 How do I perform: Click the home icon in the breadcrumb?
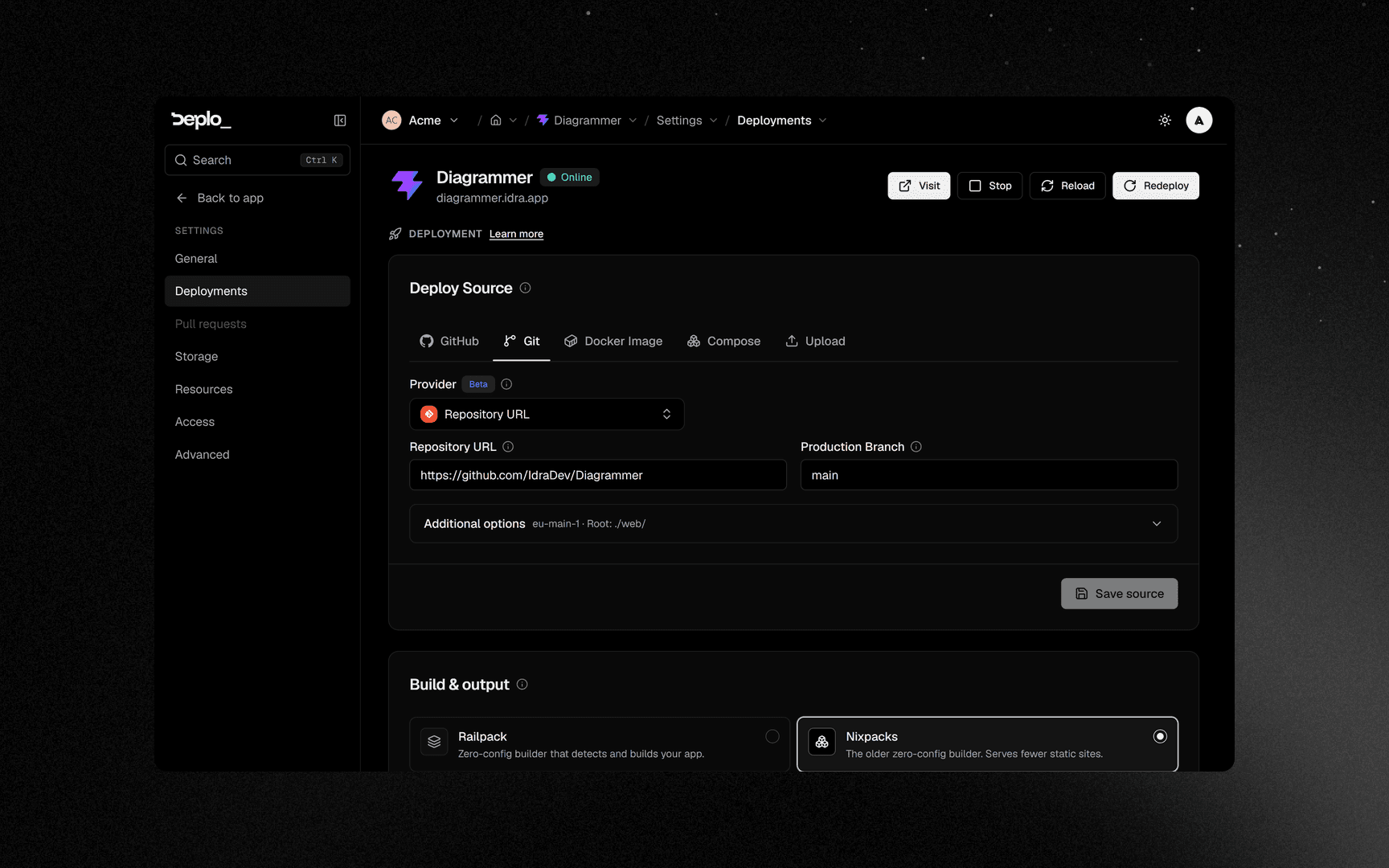point(496,121)
